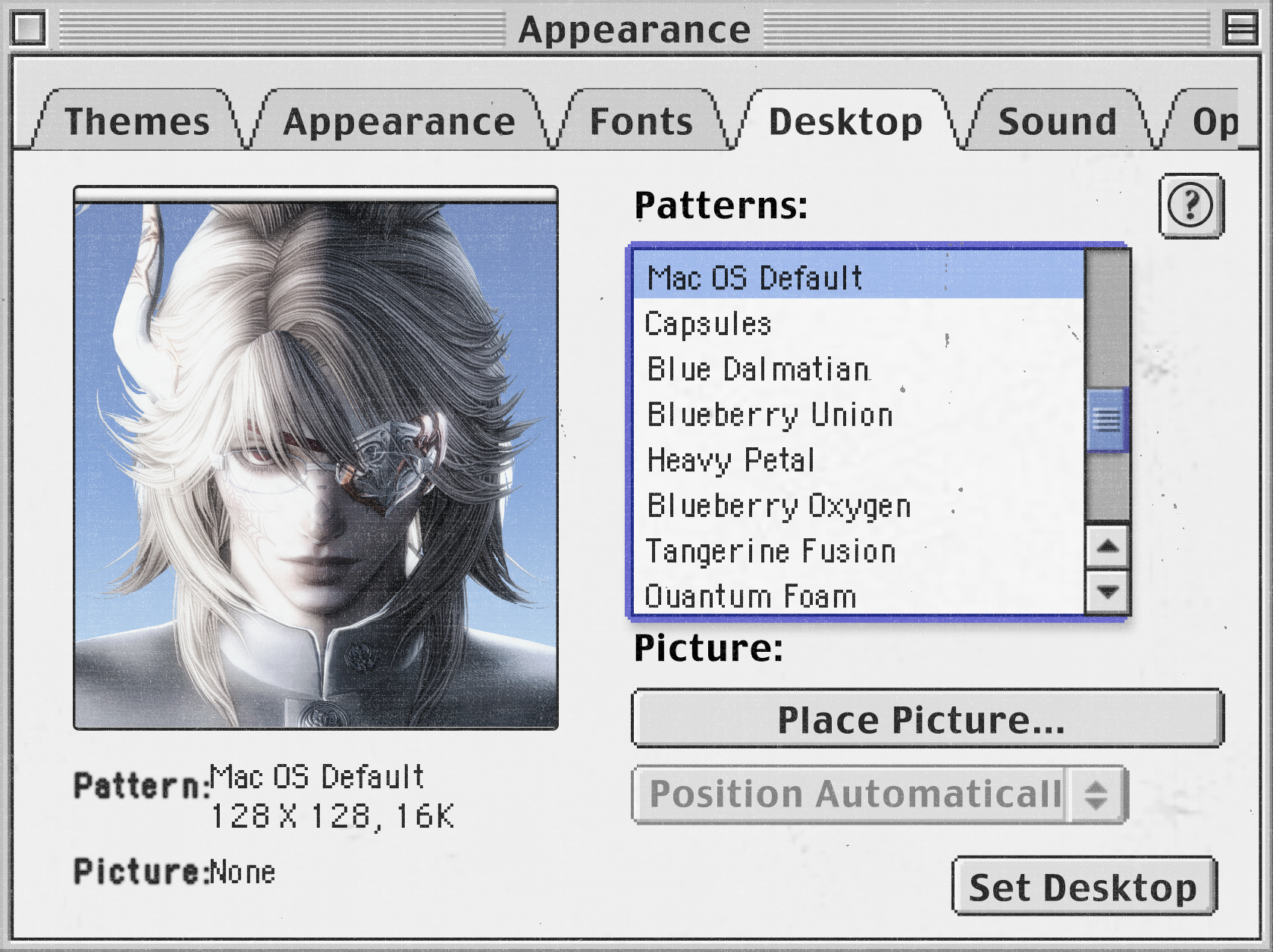1273x952 pixels.
Task: Choose the Capsules pattern
Action: [x=858, y=324]
